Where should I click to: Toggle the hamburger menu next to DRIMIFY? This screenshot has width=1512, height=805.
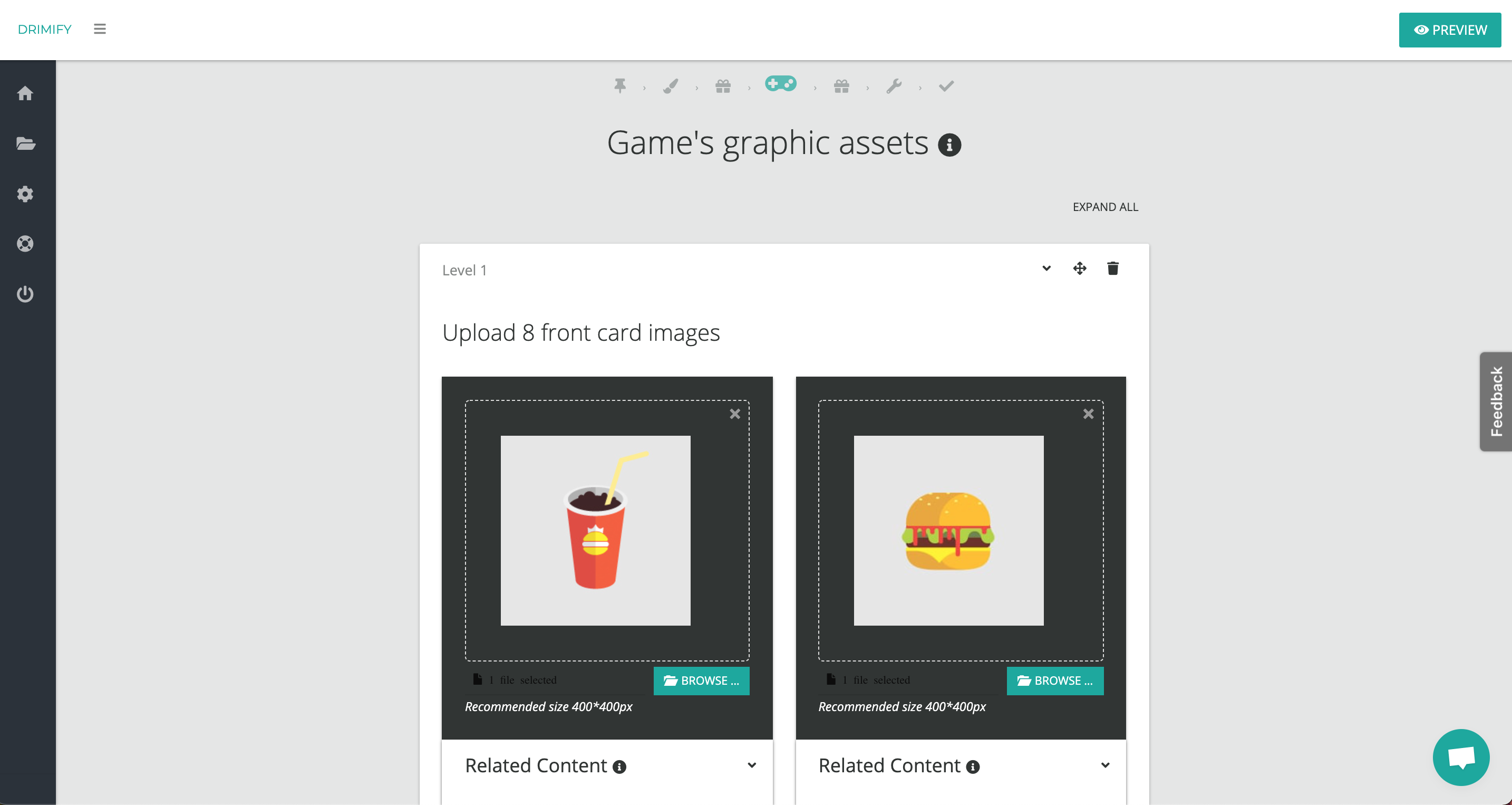[100, 29]
